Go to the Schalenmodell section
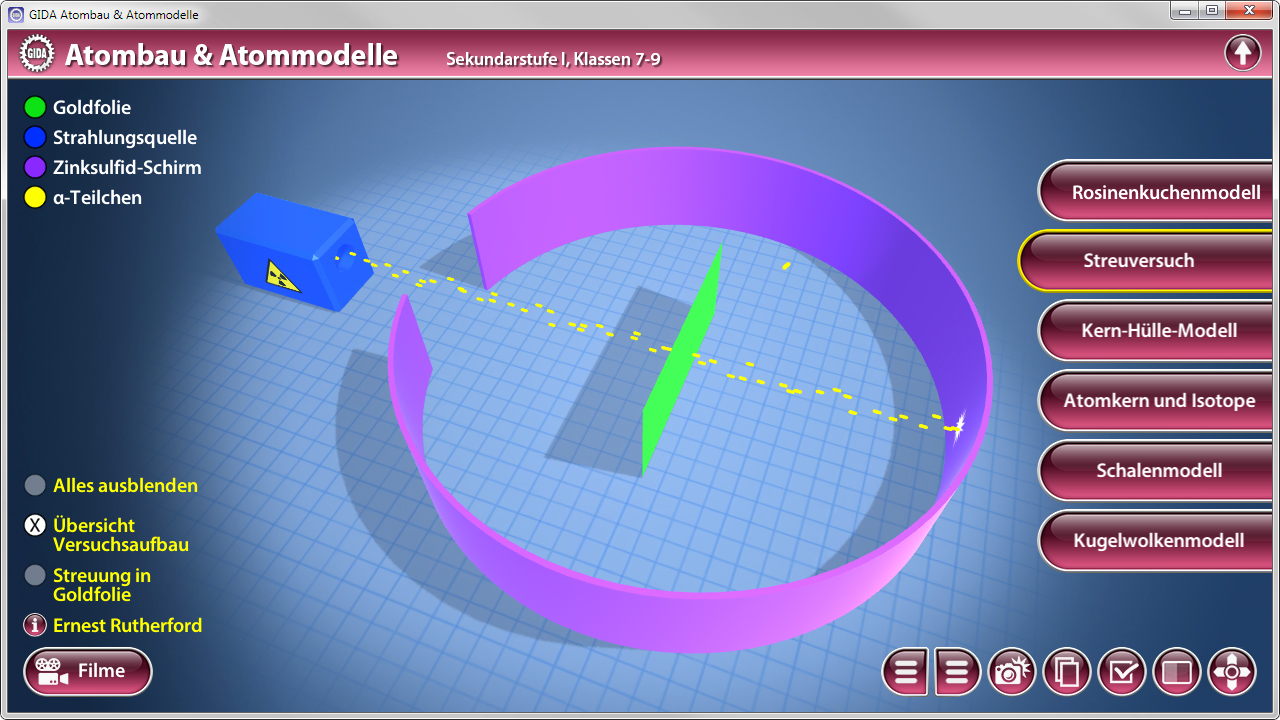This screenshot has height=720, width=1280. [1158, 471]
